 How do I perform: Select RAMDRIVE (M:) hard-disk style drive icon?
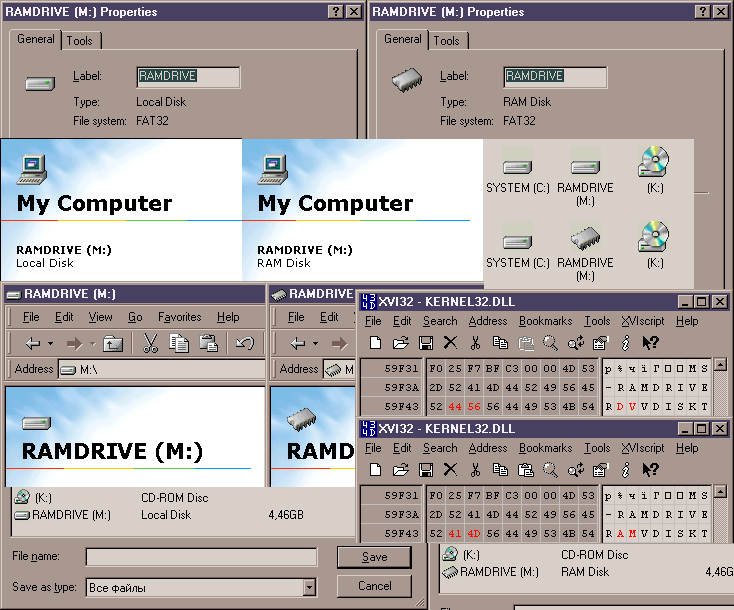[585, 166]
